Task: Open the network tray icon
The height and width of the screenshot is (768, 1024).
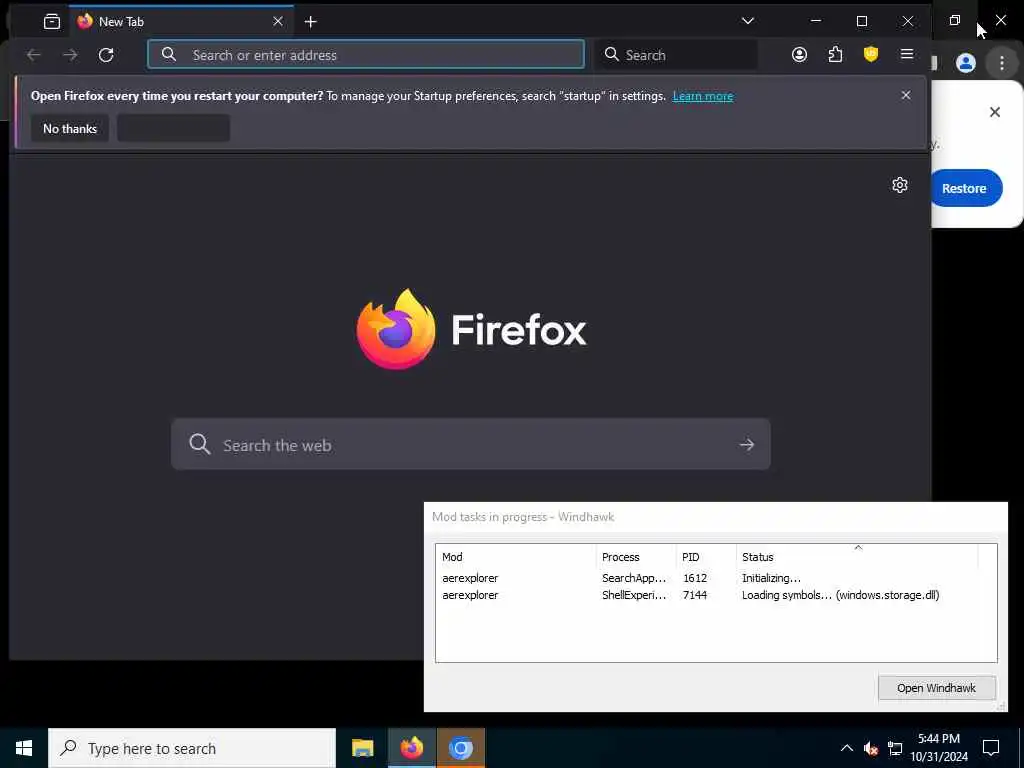Action: tap(895, 748)
